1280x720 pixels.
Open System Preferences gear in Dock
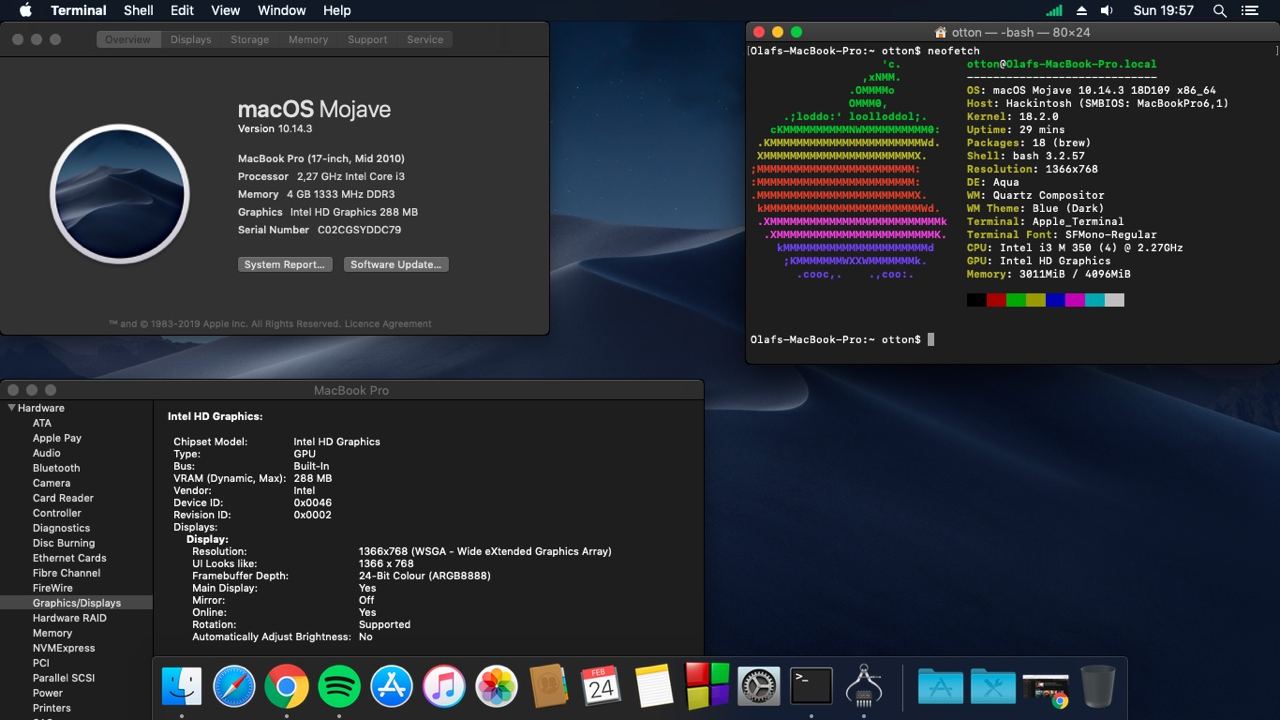[x=759, y=687]
